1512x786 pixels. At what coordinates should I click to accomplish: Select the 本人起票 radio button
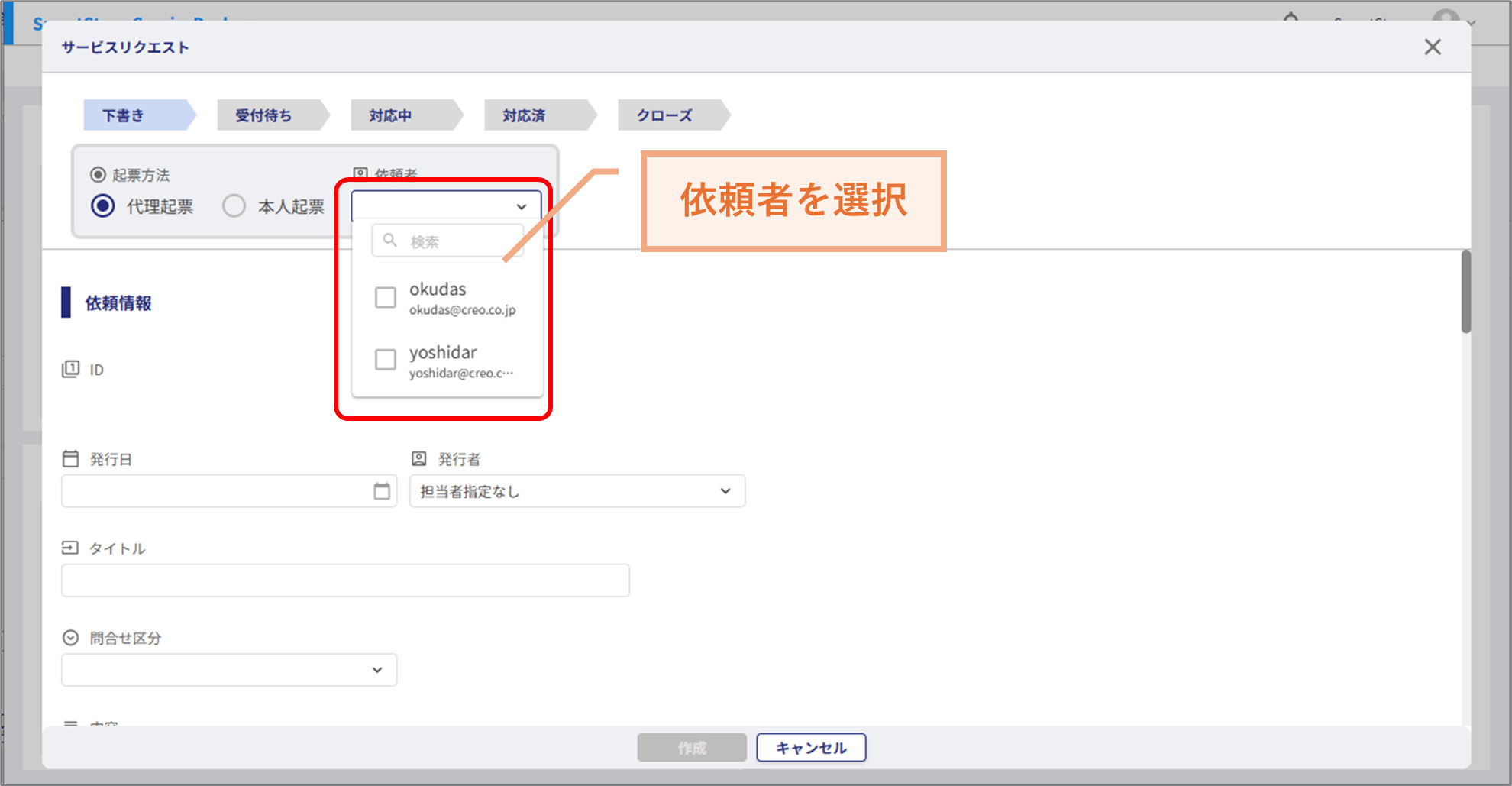coord(234,206)
